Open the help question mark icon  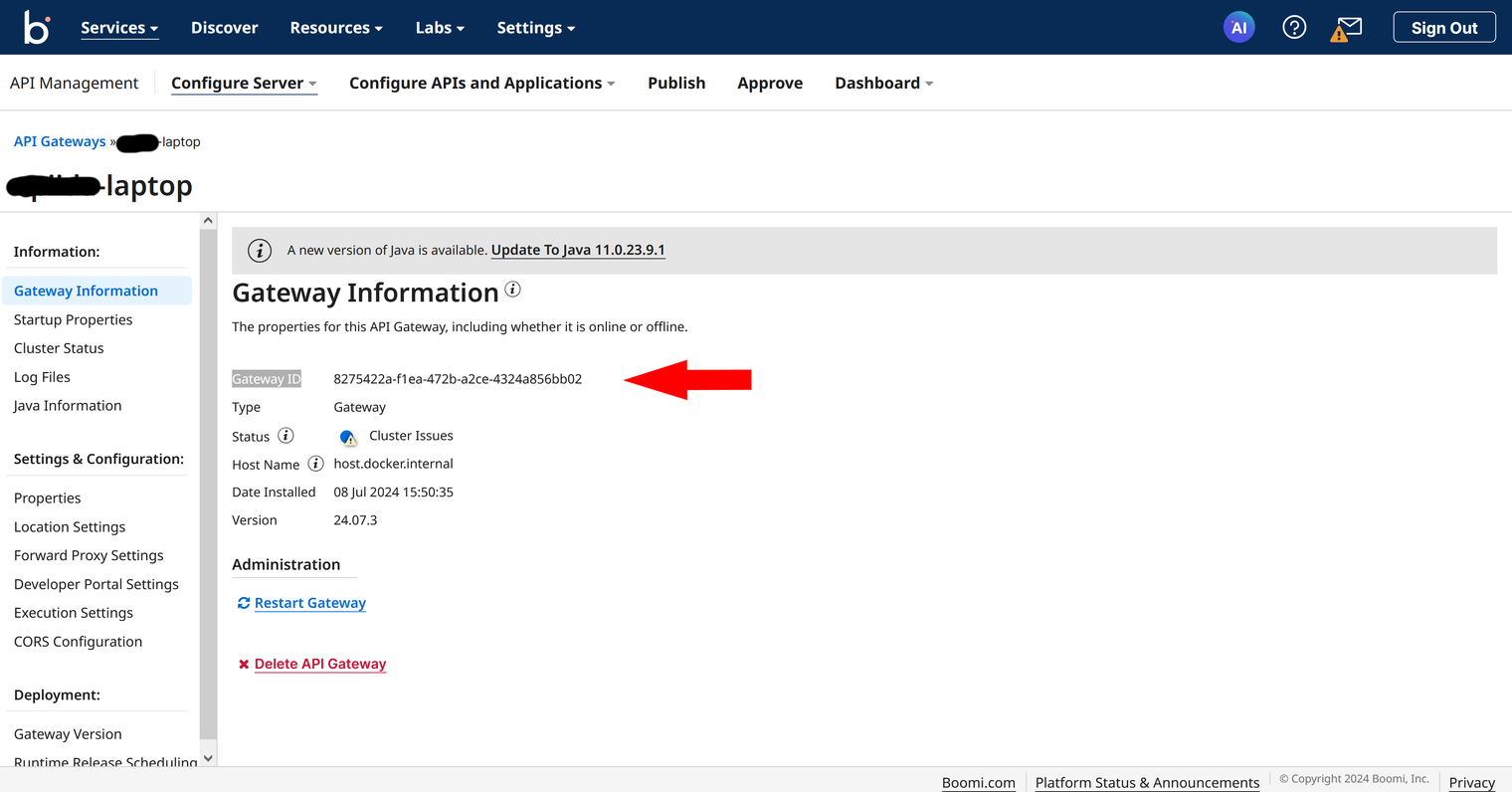point(1294,27)
